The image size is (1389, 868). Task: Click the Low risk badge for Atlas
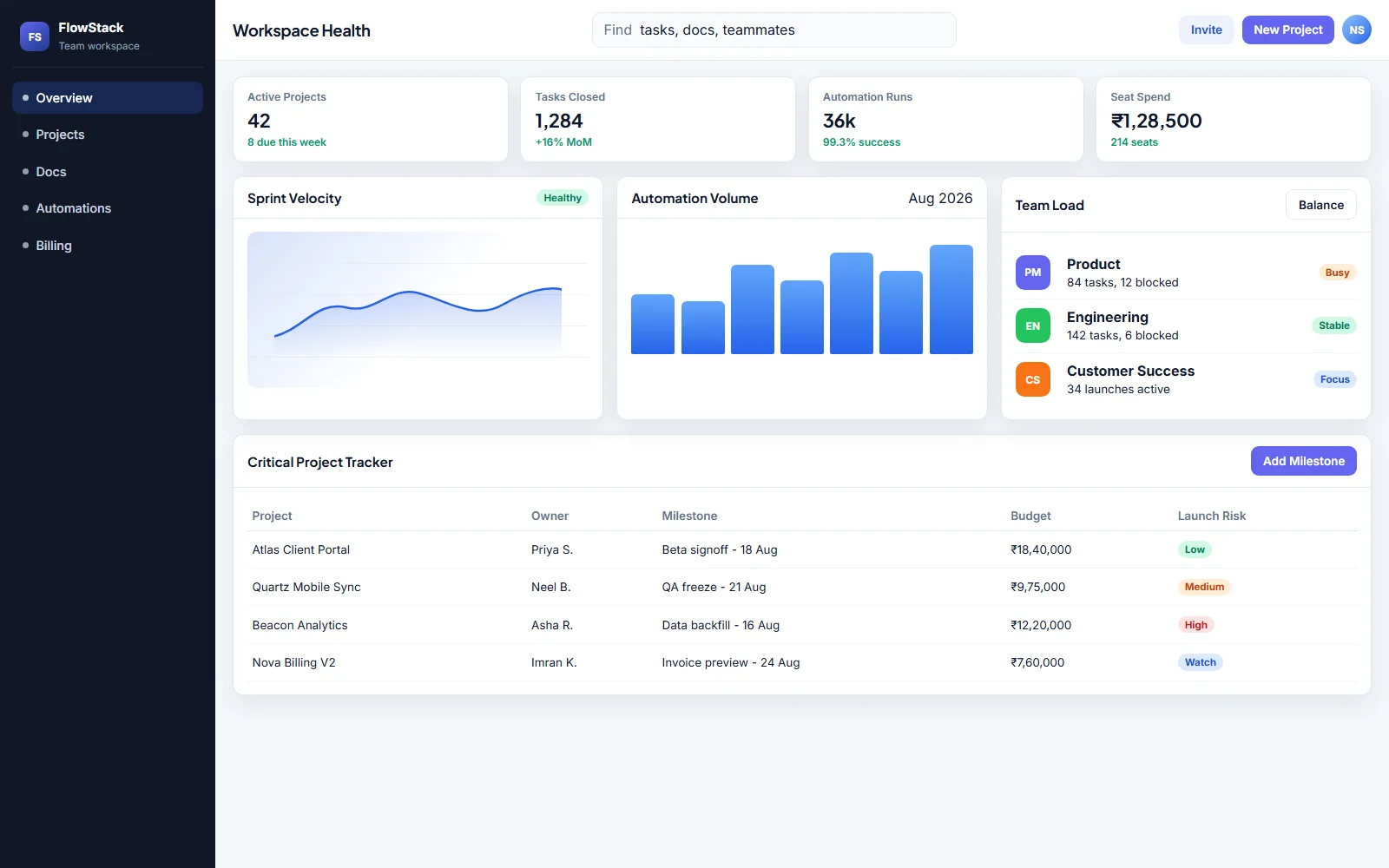tap(1195, 549)
